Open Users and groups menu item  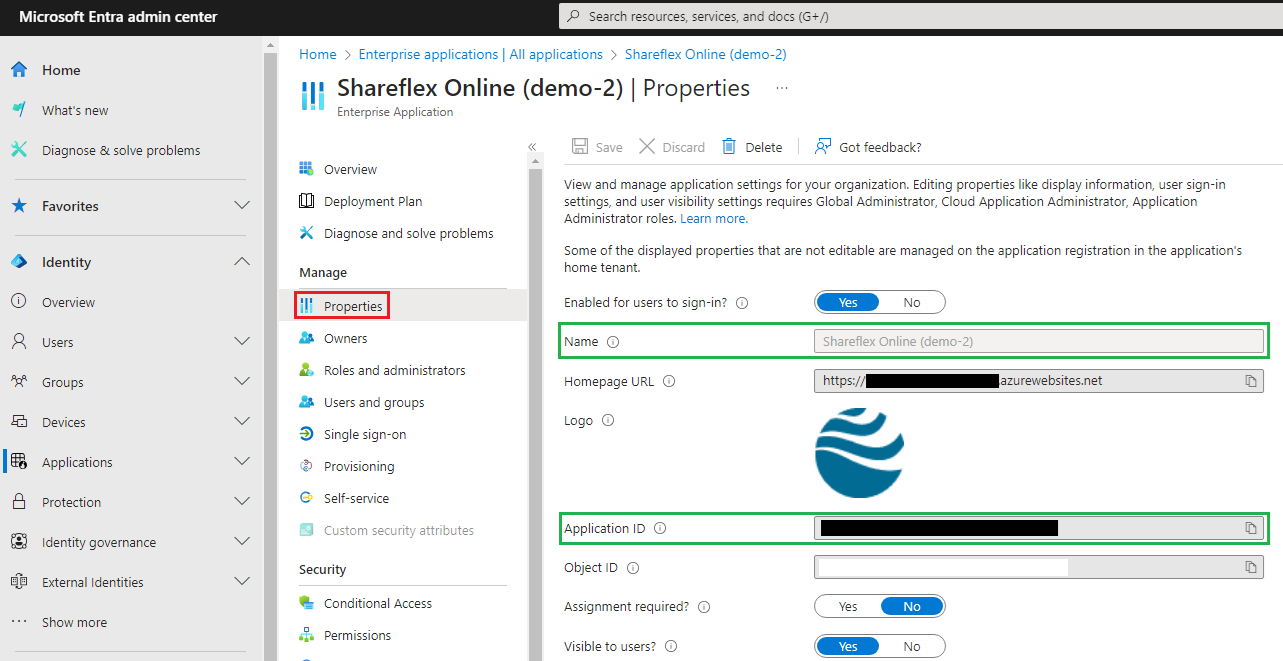(x=373, y=402)
